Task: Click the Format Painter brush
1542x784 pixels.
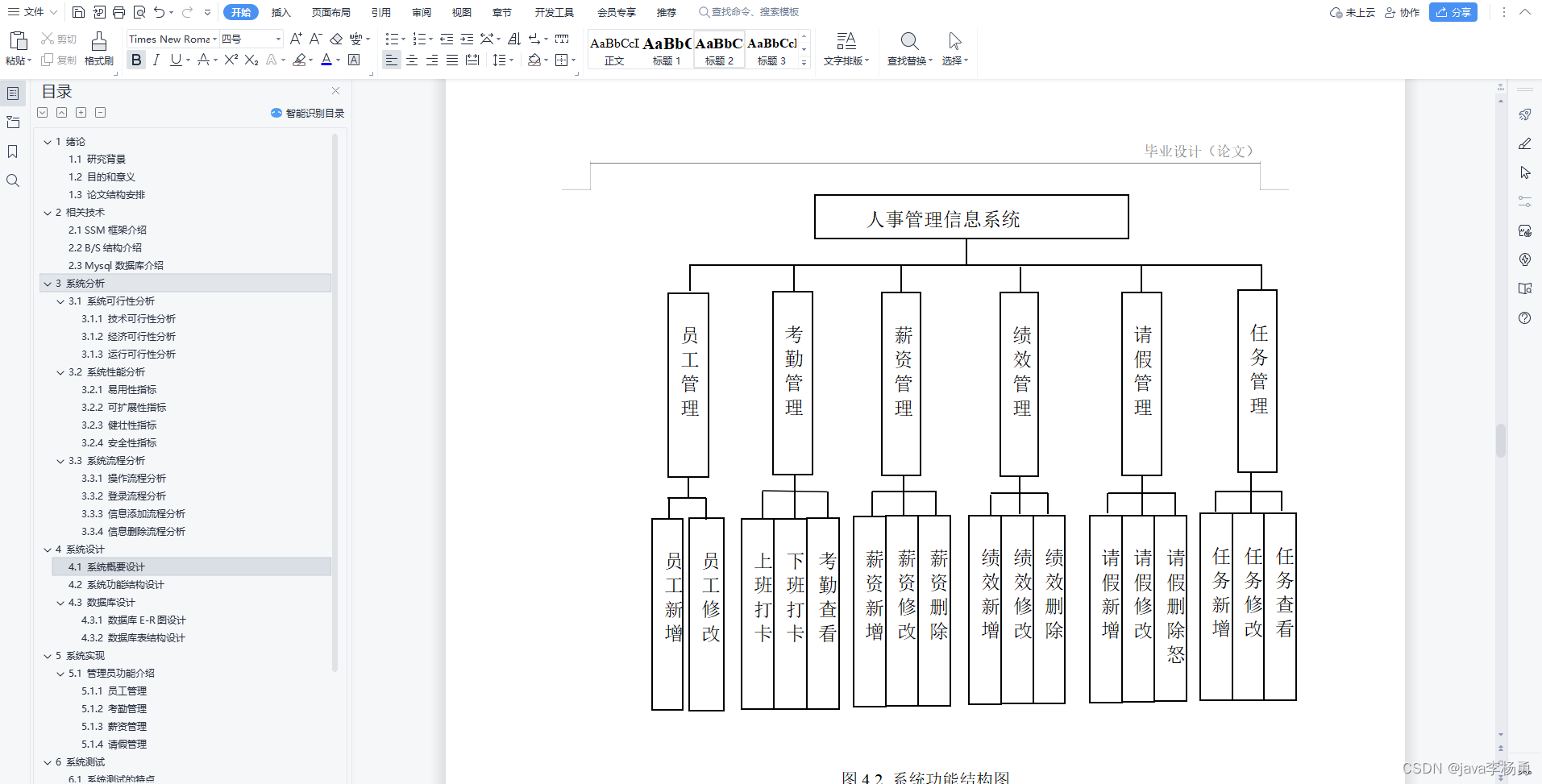Action: [99, 48]
